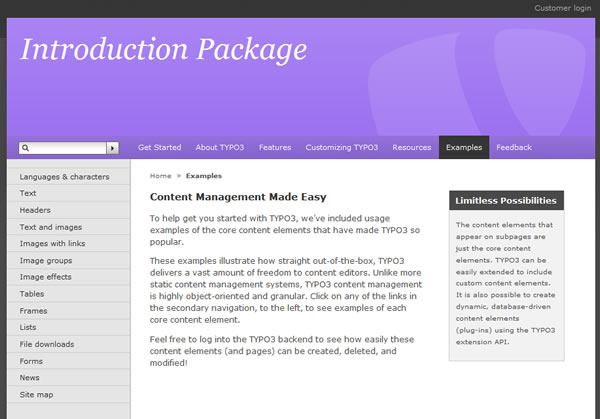Open the Get Started menu item
Screen dimensions: 600x419
pos(159,147)
